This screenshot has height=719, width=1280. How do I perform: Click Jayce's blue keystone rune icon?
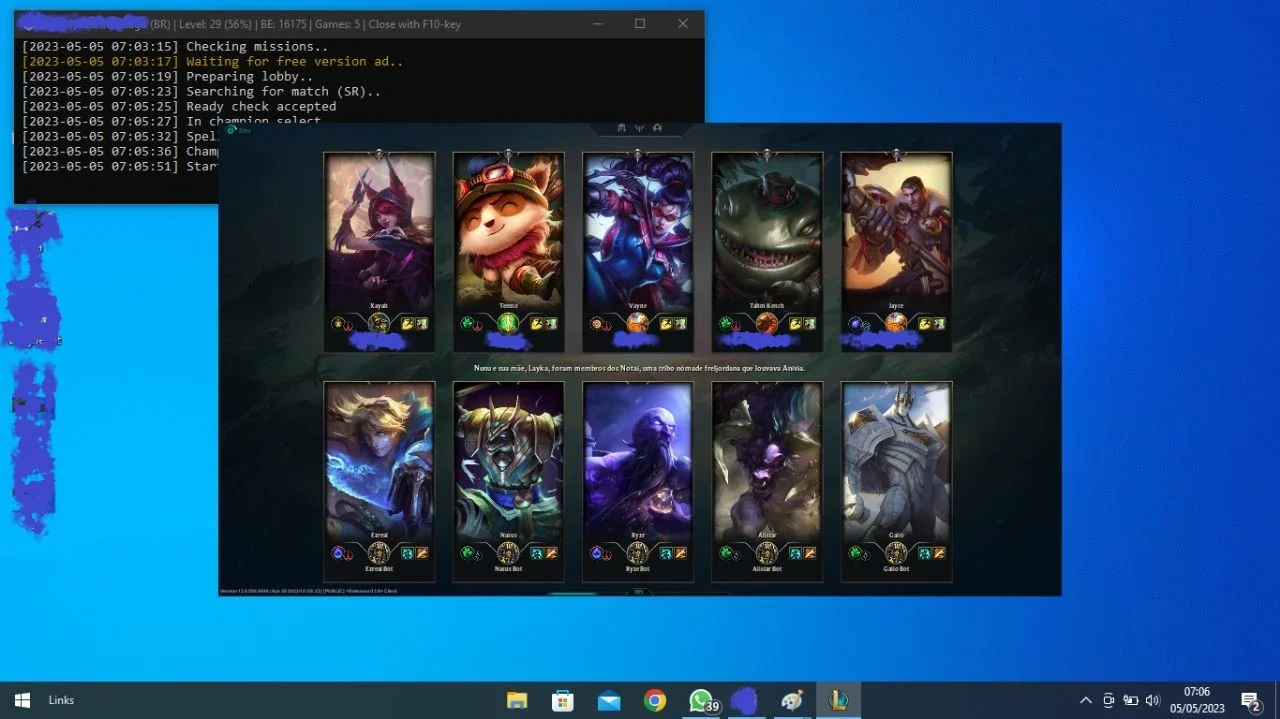click(855, 323)
